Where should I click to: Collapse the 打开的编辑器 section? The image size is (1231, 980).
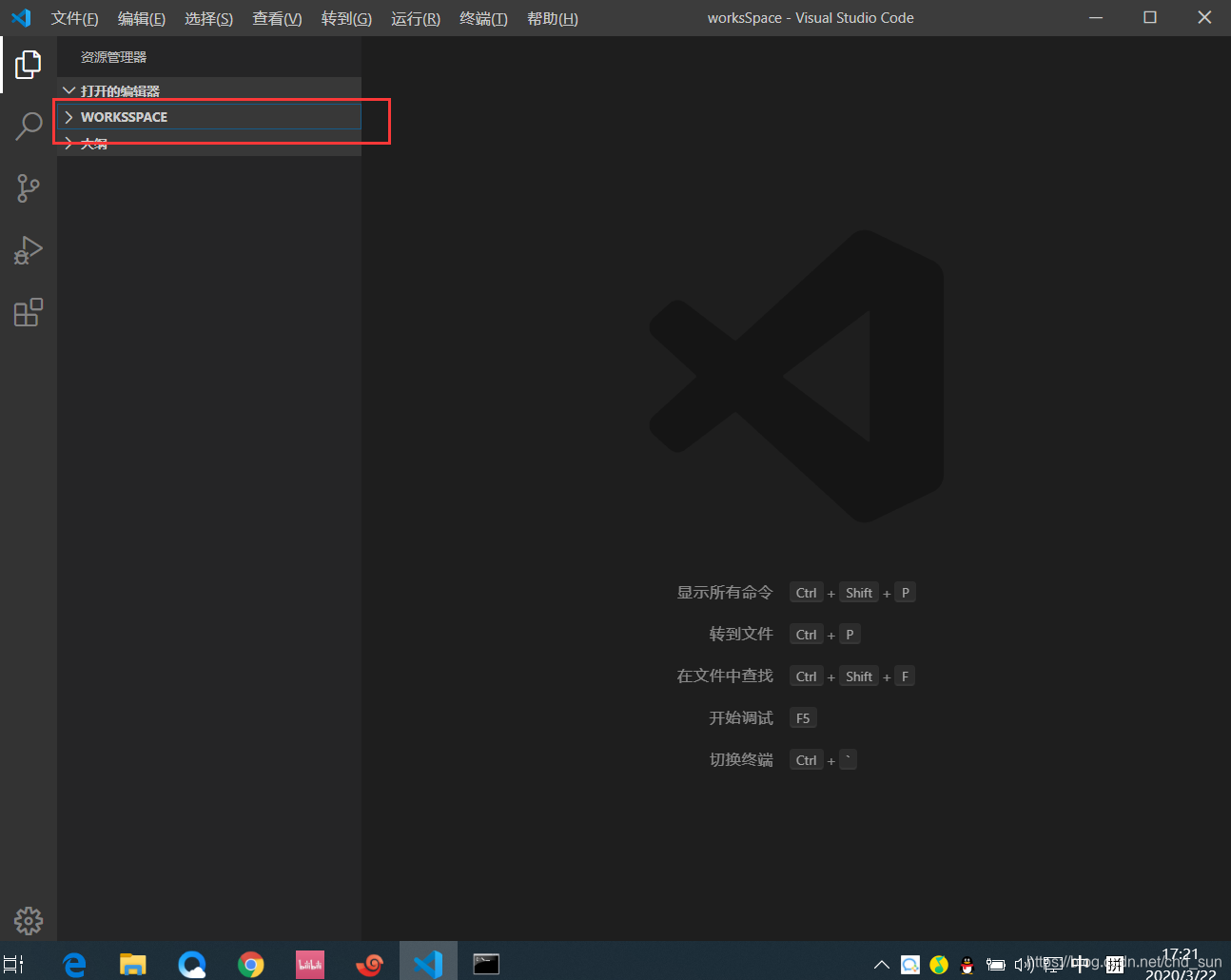(x=209, y=90)
